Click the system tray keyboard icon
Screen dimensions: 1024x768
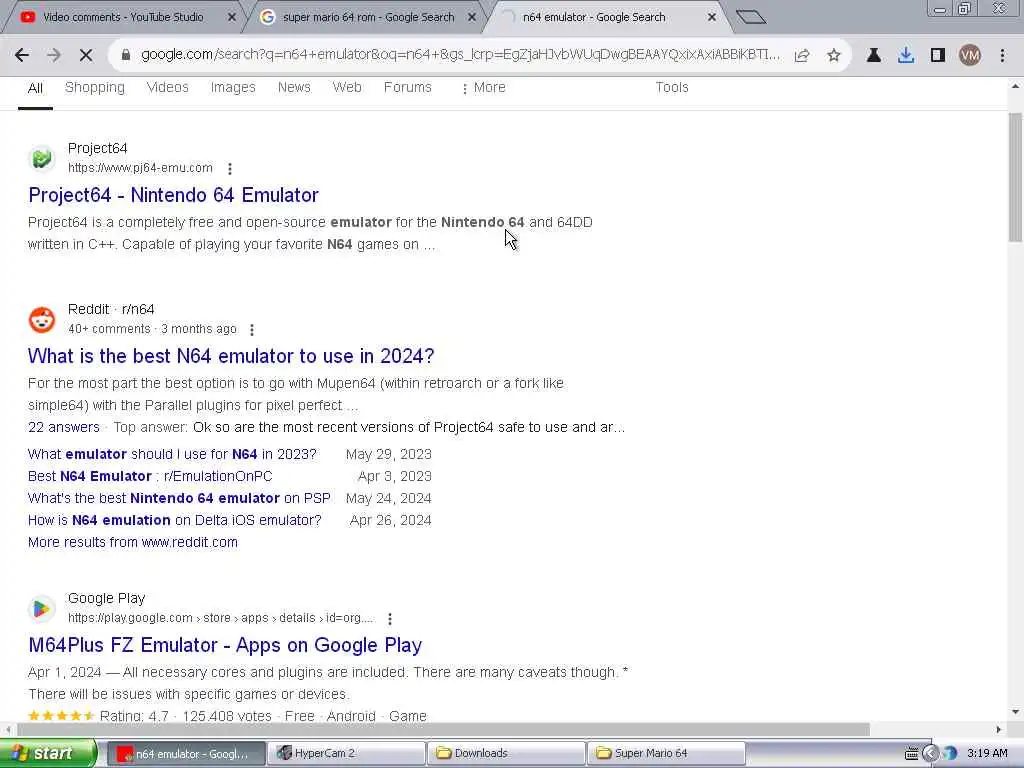pos(911,754)
